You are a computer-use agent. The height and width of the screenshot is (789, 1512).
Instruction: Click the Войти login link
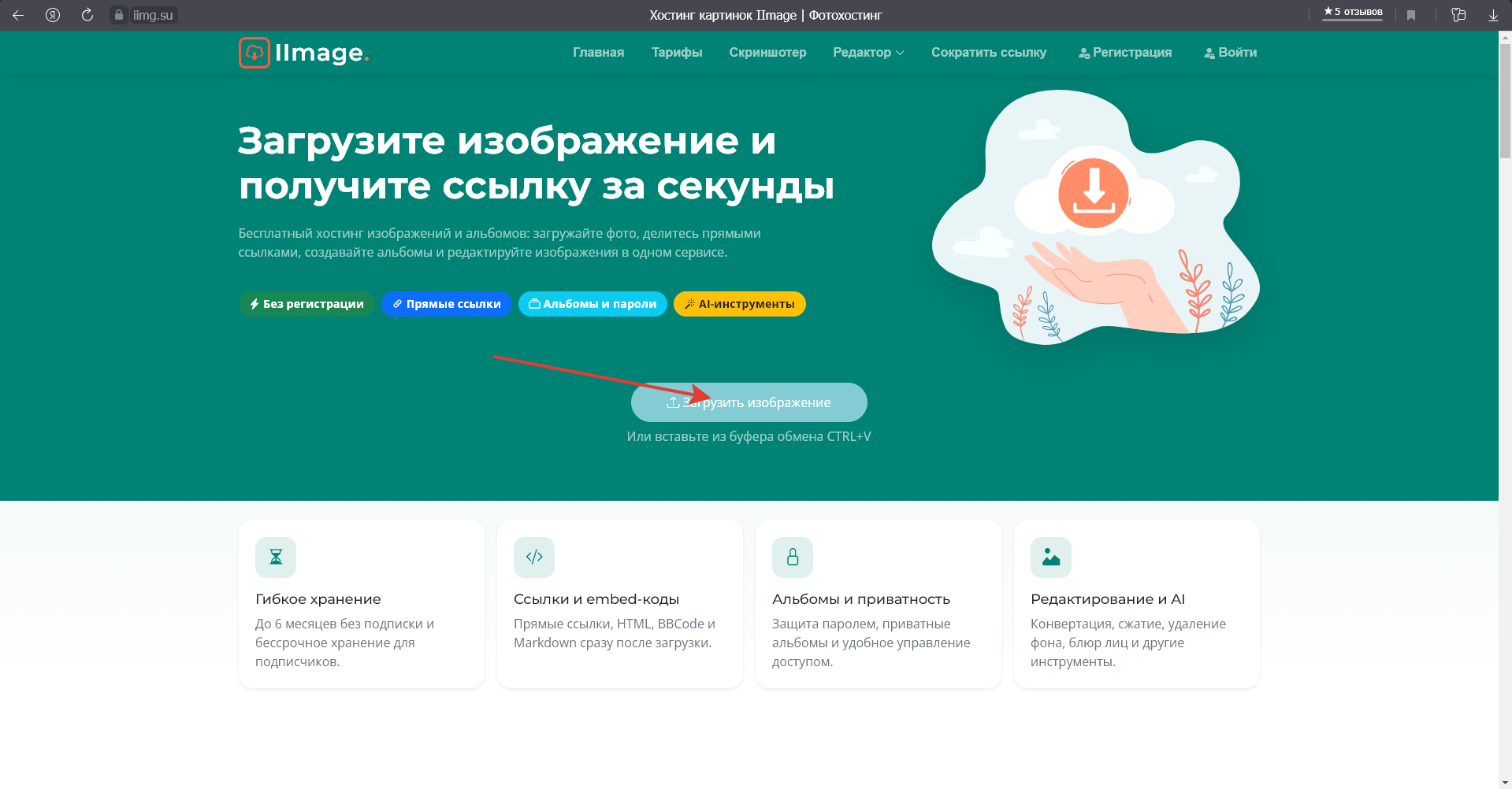pos(1231,53)
